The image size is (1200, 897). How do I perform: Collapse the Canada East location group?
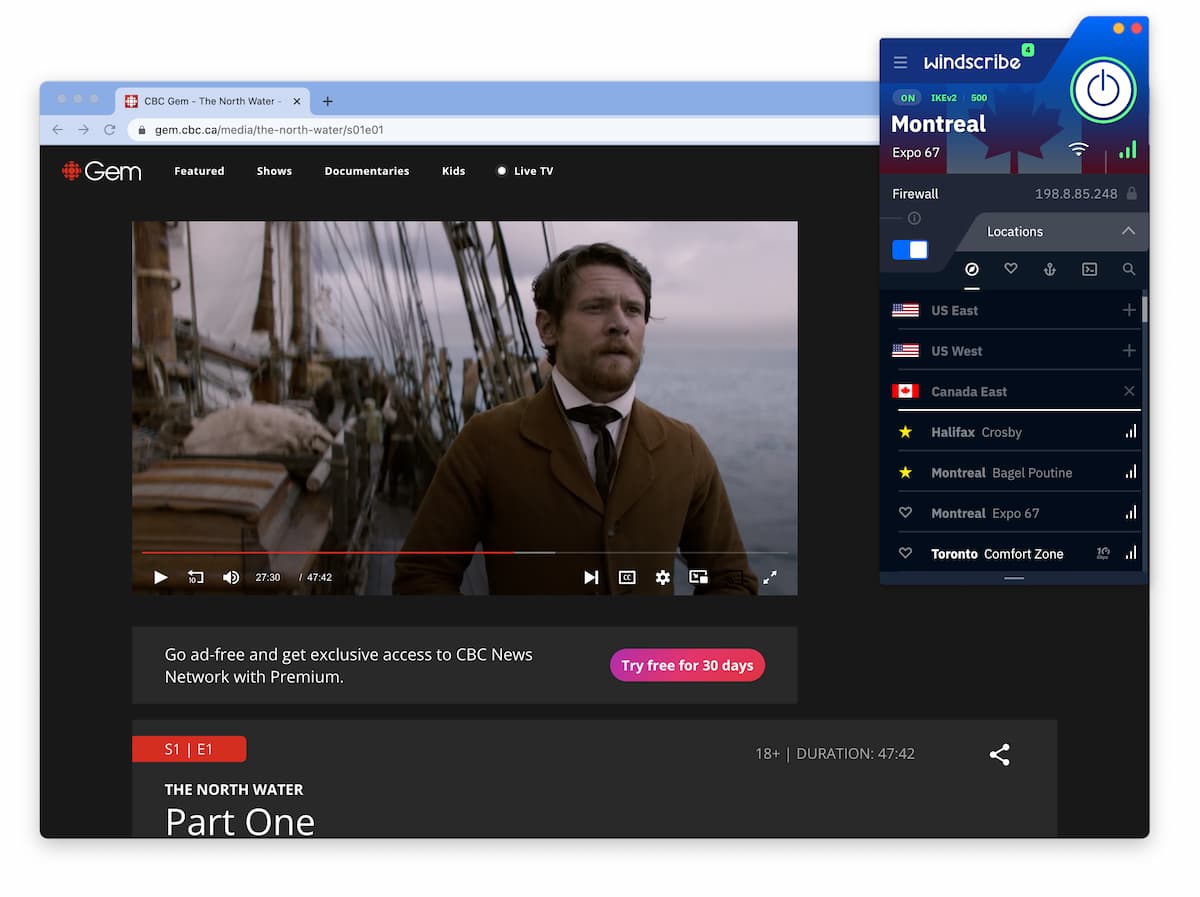pyautogui.click(x=1129, y=391)
